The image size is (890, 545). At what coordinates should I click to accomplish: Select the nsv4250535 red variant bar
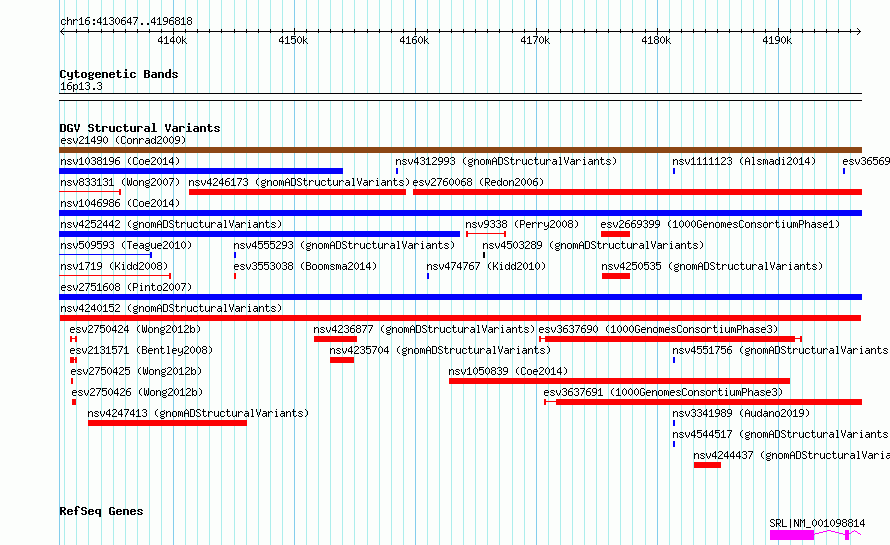616,276
